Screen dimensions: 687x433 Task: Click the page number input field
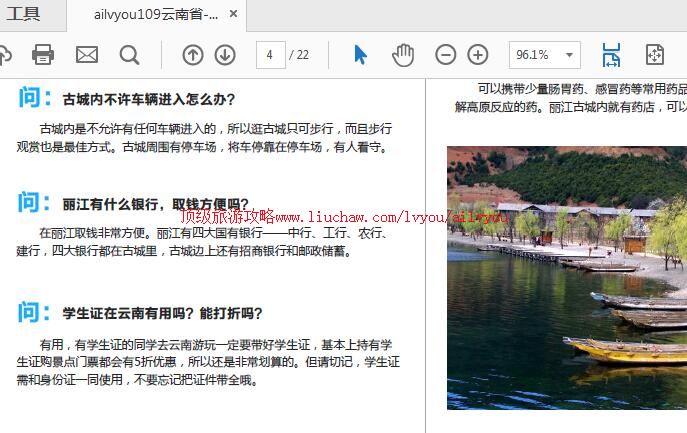point(270,55)
